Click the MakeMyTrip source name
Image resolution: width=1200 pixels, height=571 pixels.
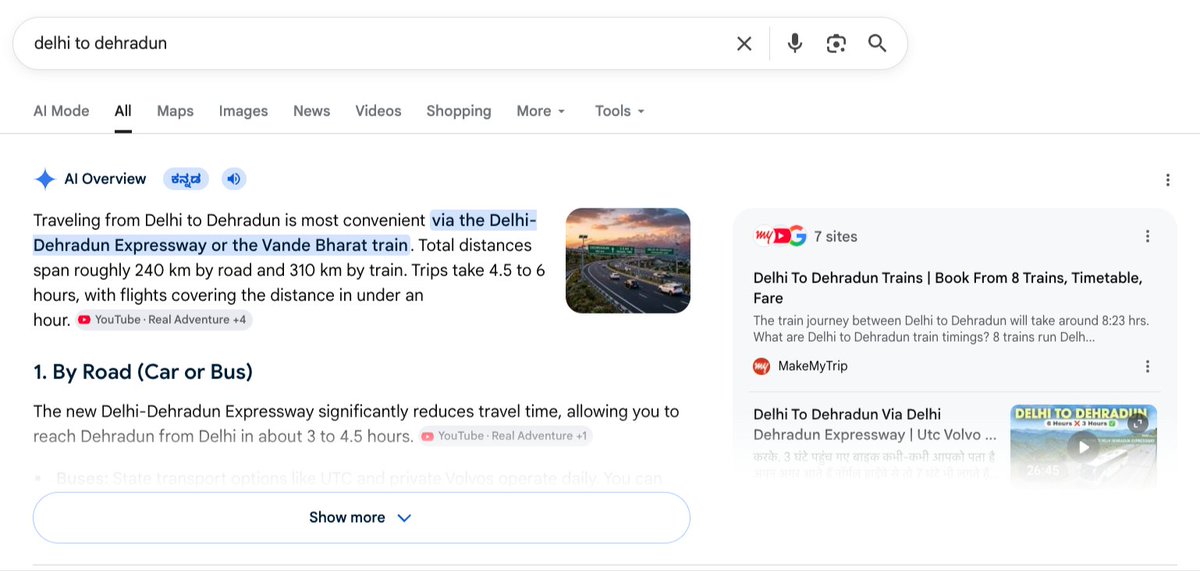pos(812,366)
